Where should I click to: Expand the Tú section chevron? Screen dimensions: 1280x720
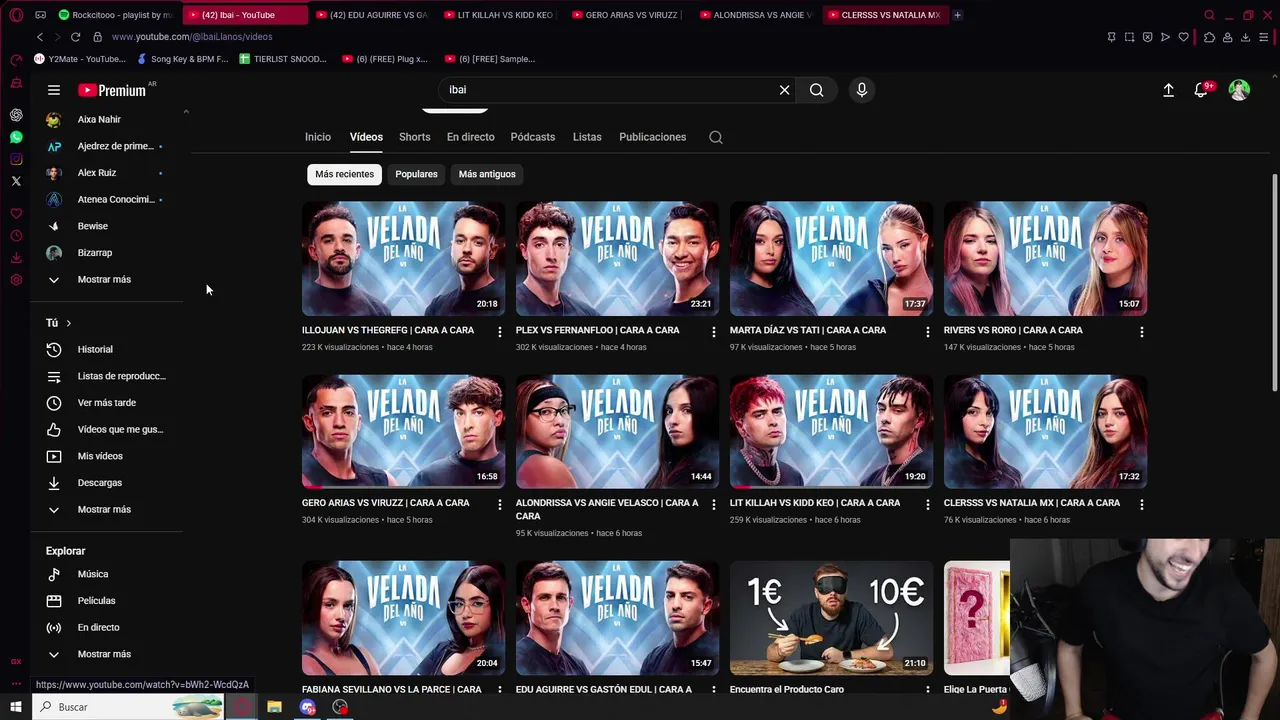pos(68,323)
